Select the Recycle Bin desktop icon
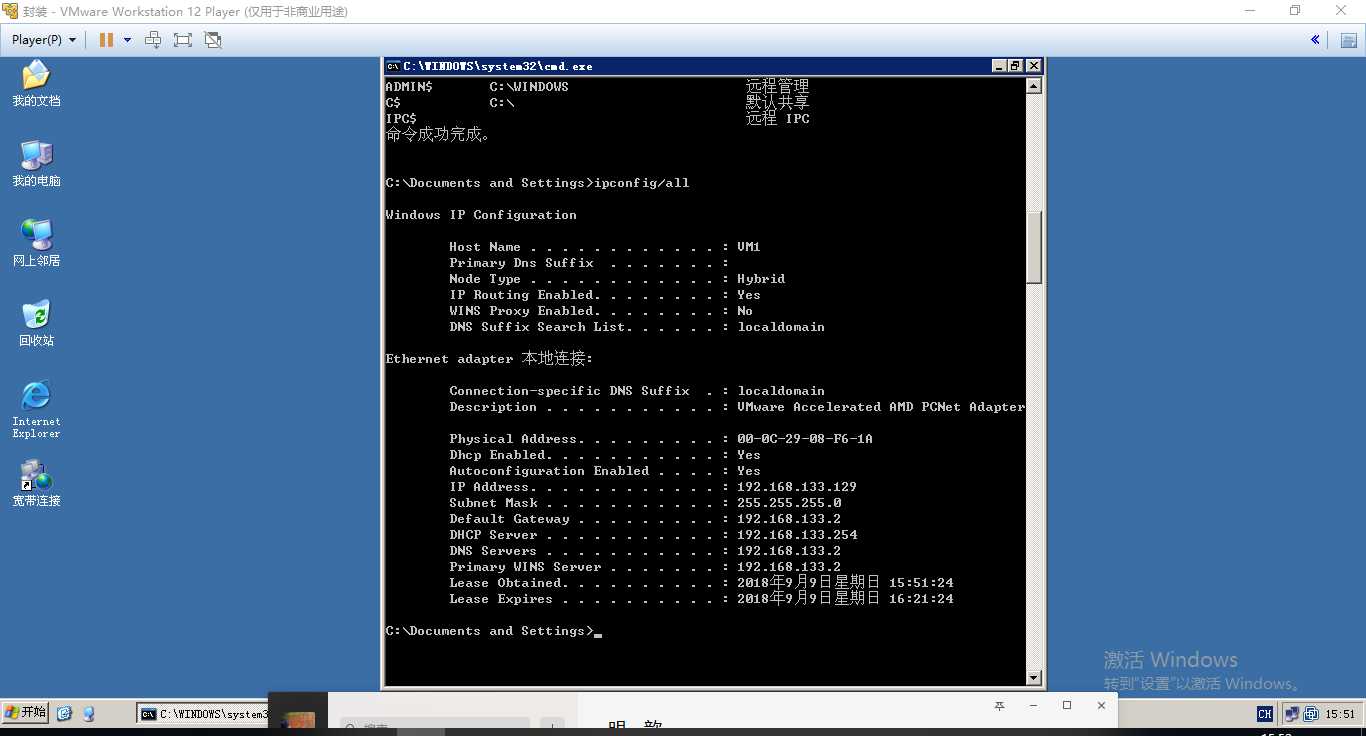Image resolution: width=1366 pixels, height=736 pixels. point(36,323)
